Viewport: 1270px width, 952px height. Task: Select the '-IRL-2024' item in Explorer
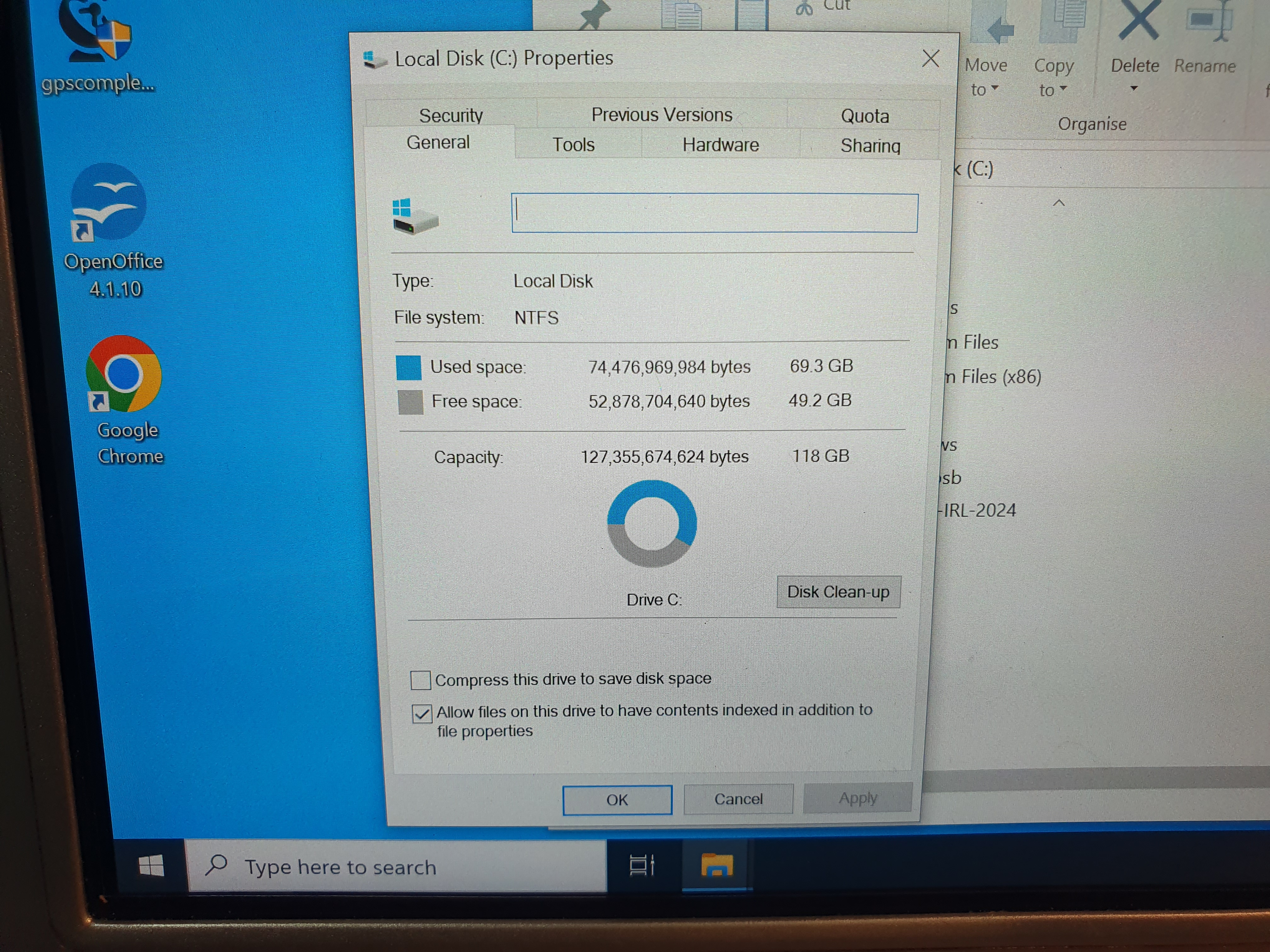tap(977, 510)
